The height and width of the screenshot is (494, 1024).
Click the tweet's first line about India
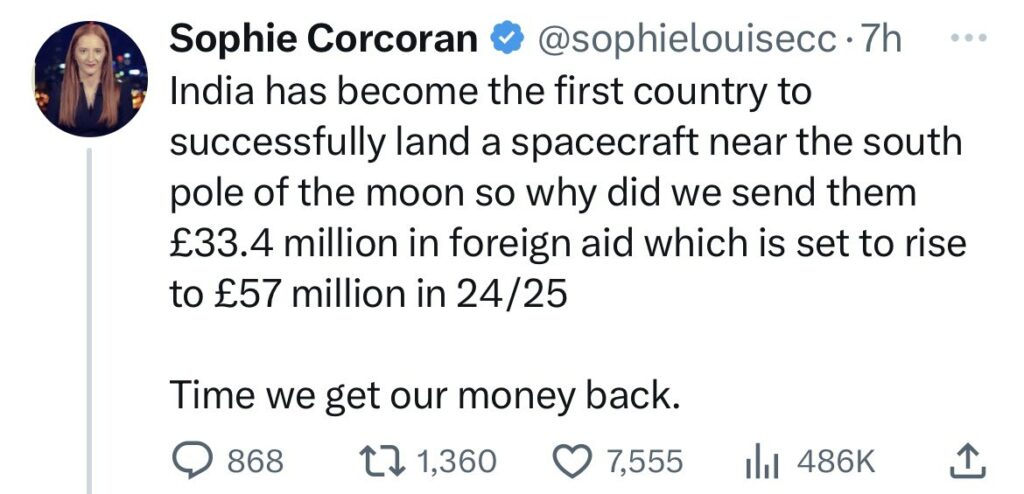(490, 92)
